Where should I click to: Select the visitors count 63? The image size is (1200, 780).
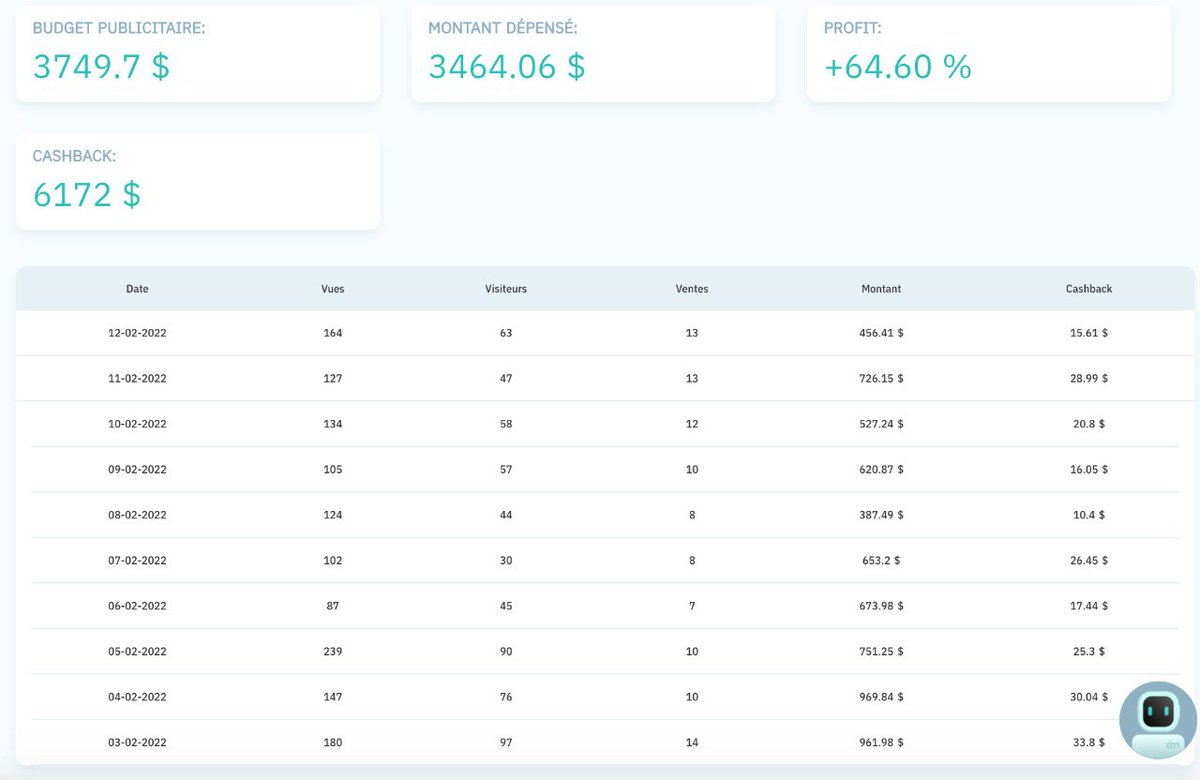click(506, 333)
